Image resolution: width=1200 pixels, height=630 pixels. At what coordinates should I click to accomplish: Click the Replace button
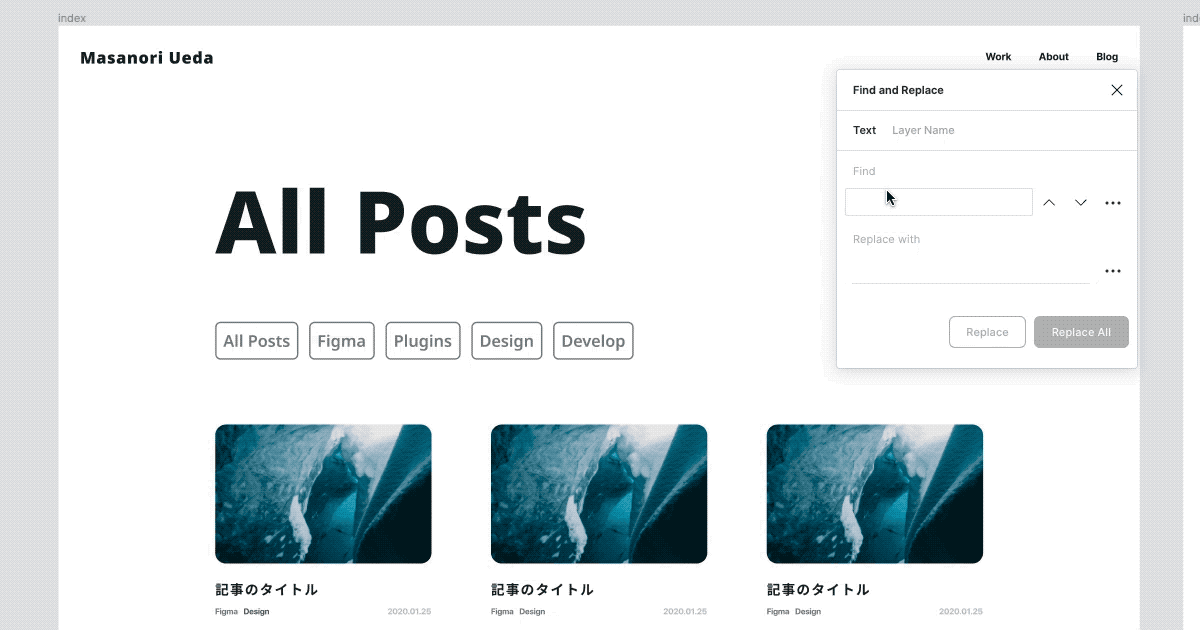click(987, 332)
